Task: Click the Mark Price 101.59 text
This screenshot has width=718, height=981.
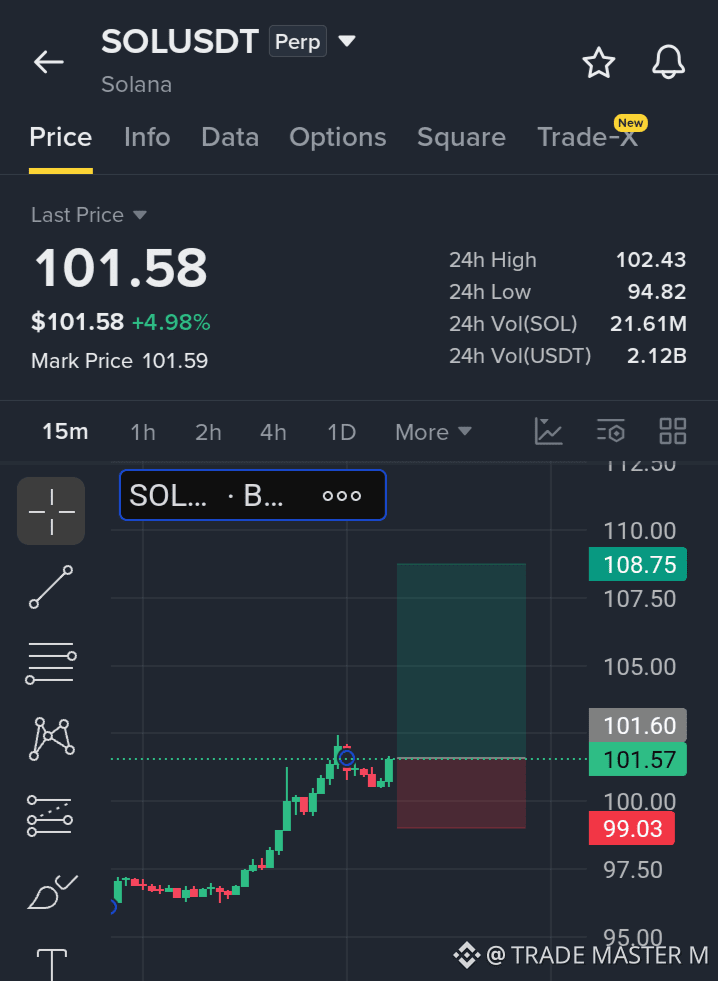Action: click(119, 360)
